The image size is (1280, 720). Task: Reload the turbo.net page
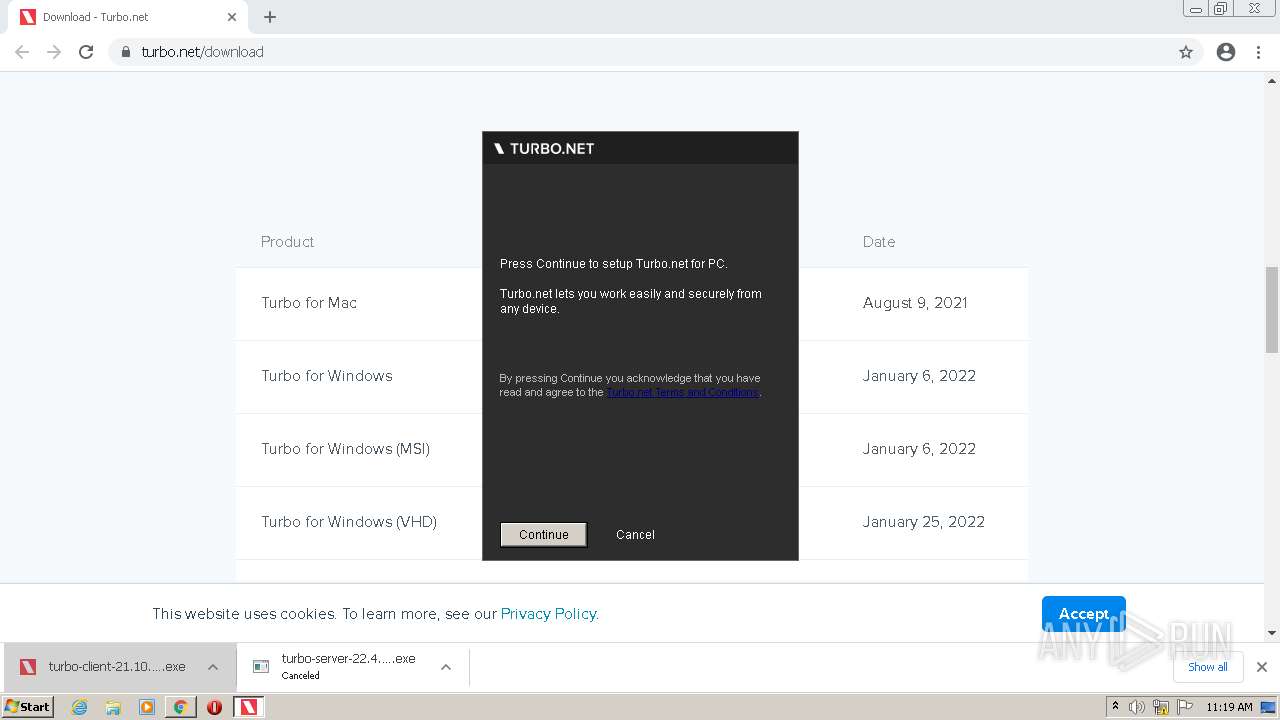coord(86,52)
